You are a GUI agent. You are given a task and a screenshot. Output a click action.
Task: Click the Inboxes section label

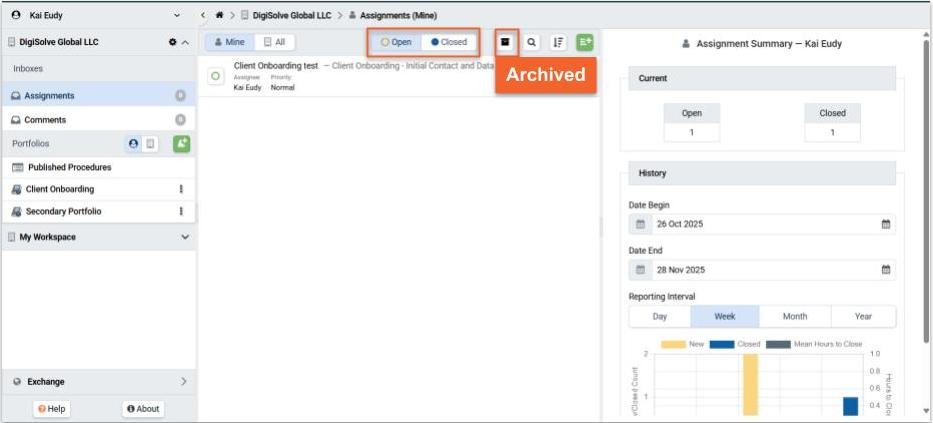tap(27, 68)
